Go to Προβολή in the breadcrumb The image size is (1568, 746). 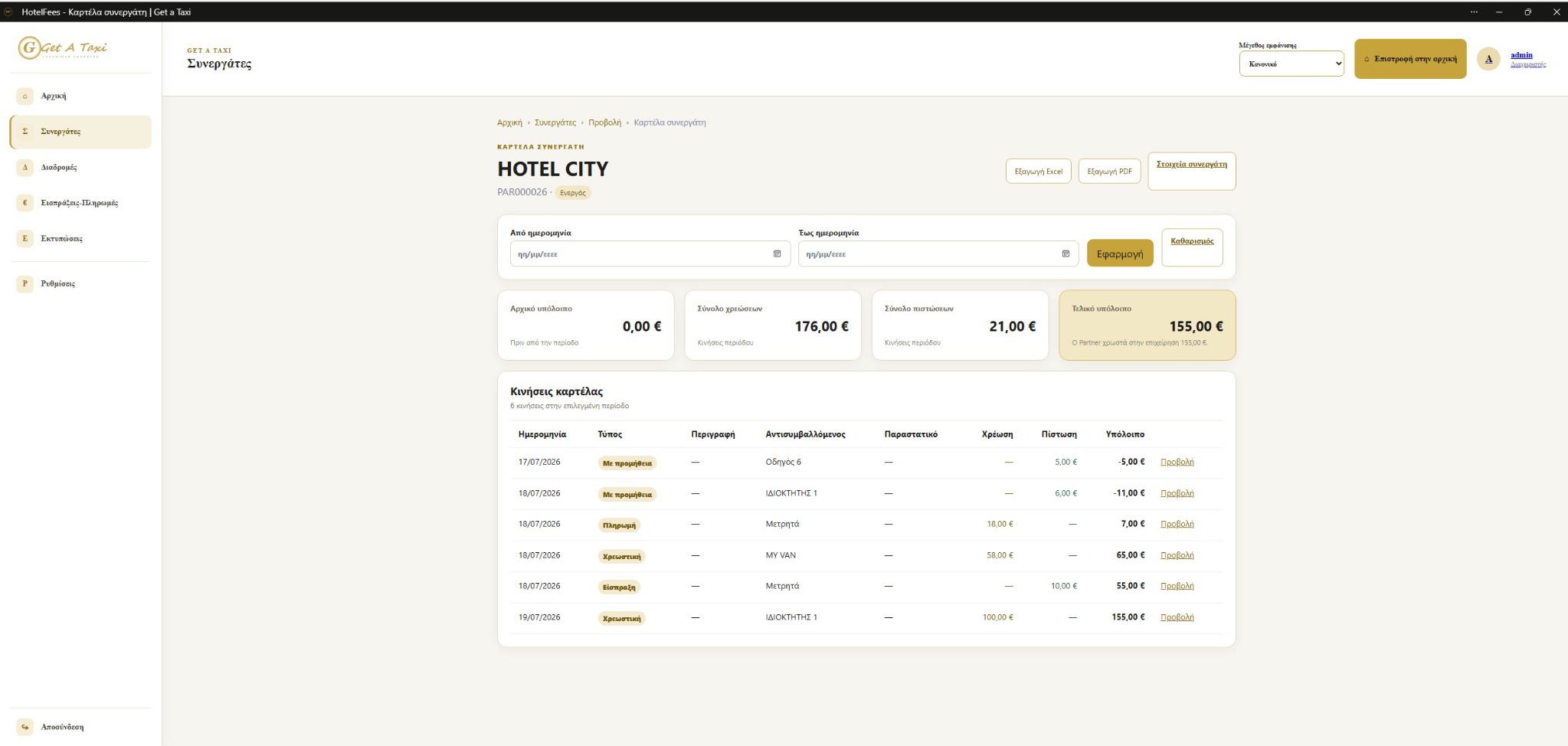pyautogui.click(x=604, y=123)
